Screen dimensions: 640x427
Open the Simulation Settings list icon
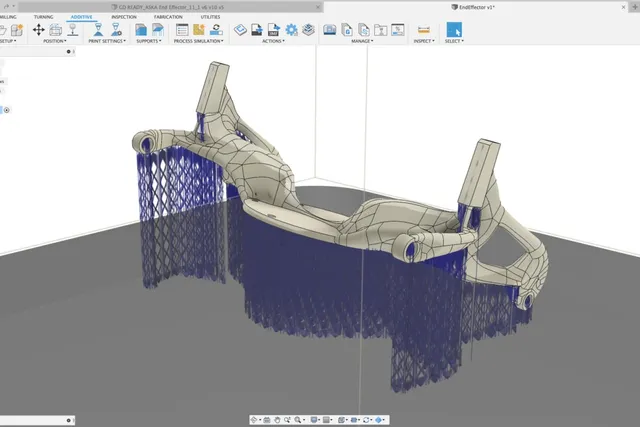182,30
